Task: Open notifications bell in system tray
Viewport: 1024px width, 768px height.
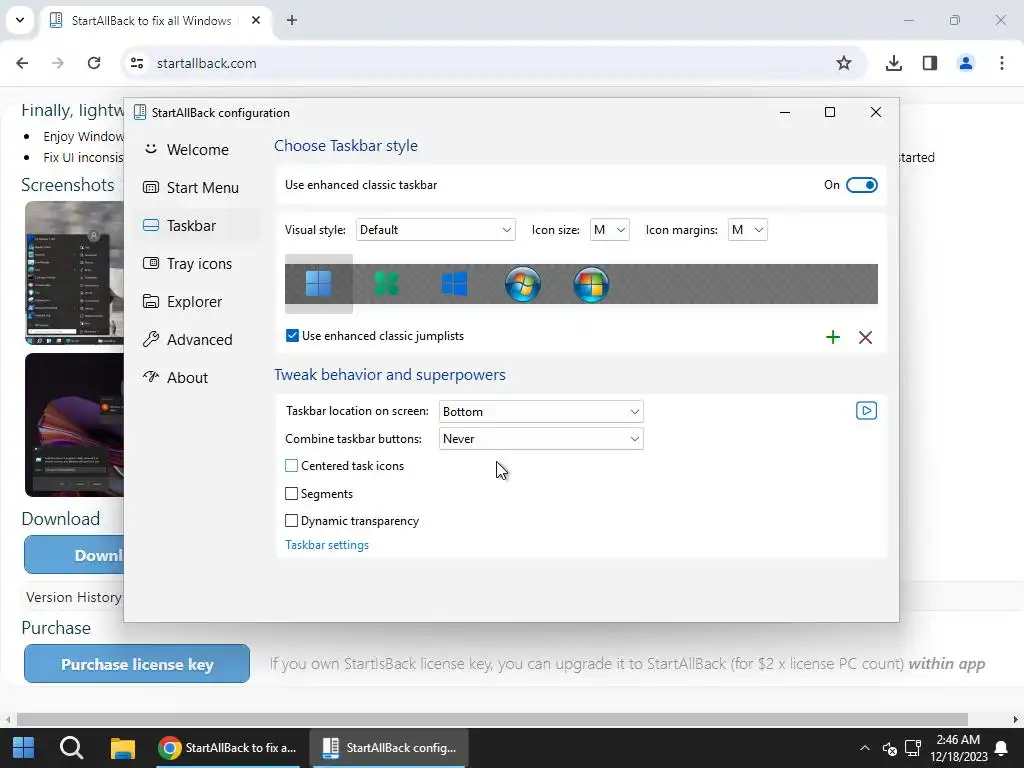Action: pos(1000,748)
